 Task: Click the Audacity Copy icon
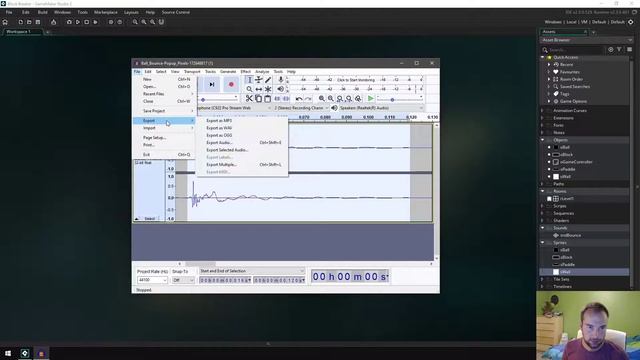tap(258, 98)
